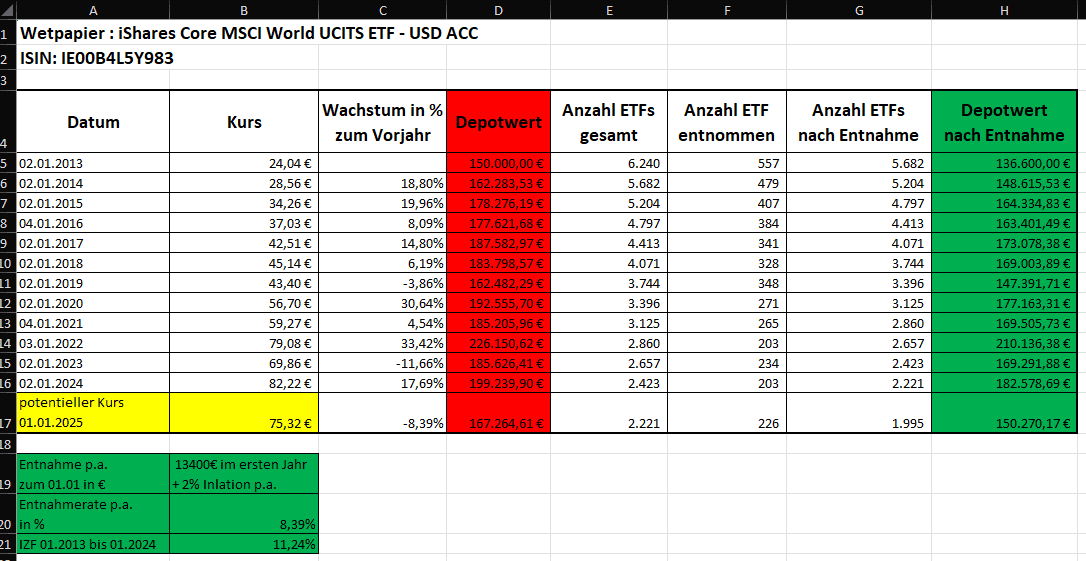Click date cell 02.01.2020
The image size is (1086, 561).
tap(93, 303)
